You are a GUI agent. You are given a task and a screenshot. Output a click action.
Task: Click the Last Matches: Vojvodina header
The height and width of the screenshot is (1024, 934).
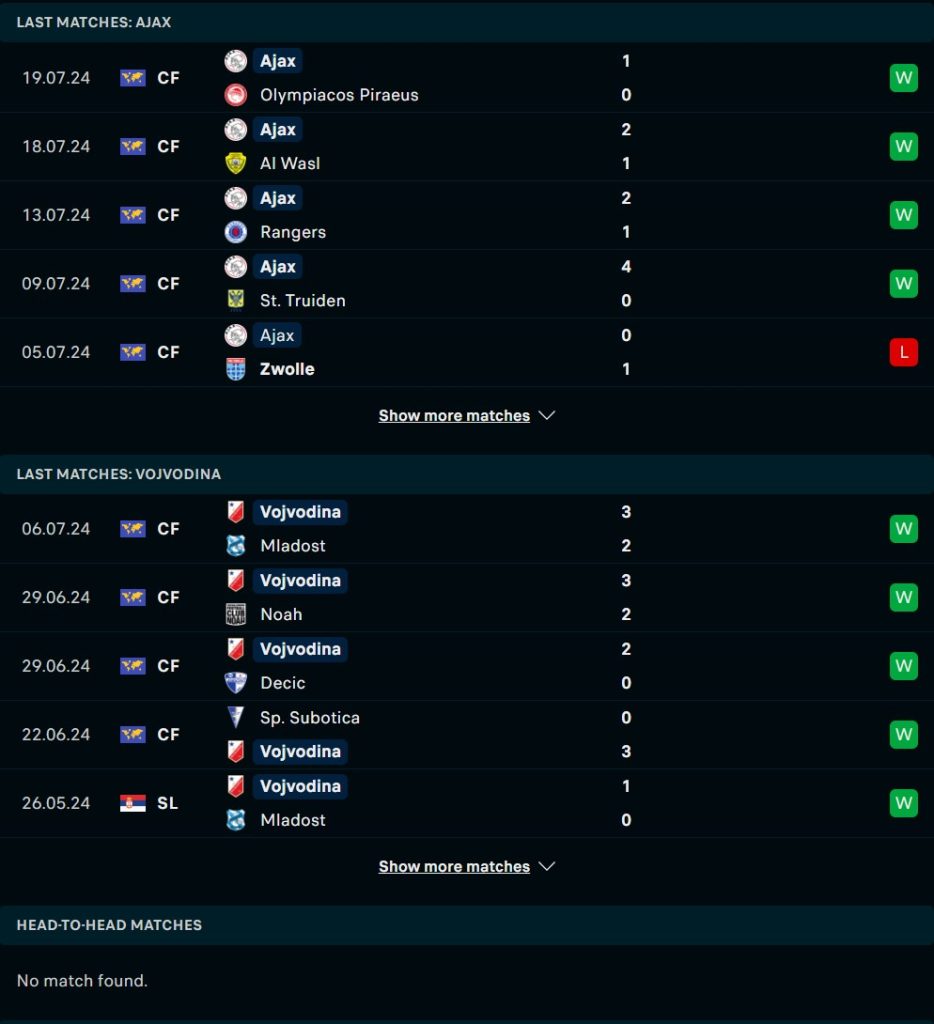[x=119, y=474]
